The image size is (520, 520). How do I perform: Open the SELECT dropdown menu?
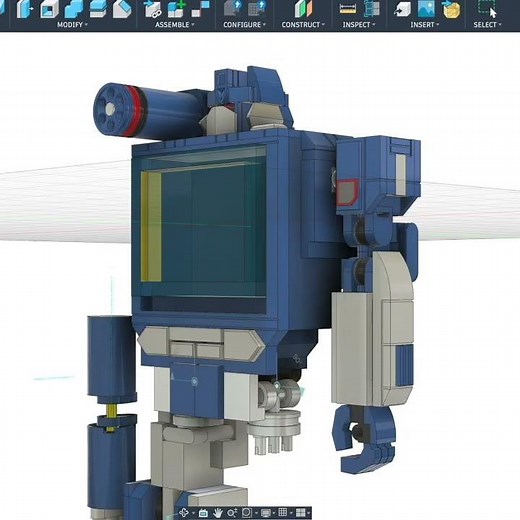point(487,25)
